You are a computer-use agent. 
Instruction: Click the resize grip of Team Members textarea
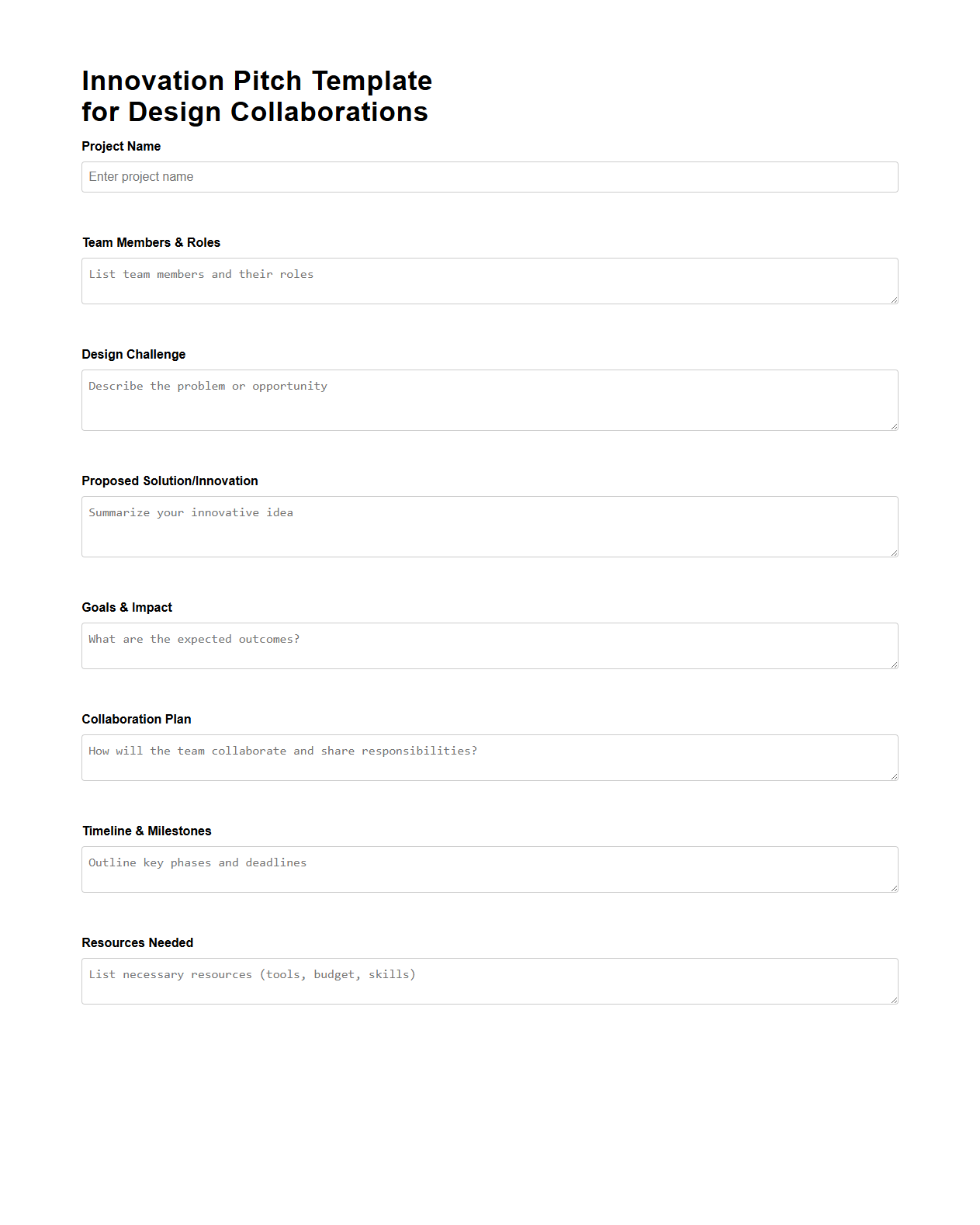click(893, 301)
